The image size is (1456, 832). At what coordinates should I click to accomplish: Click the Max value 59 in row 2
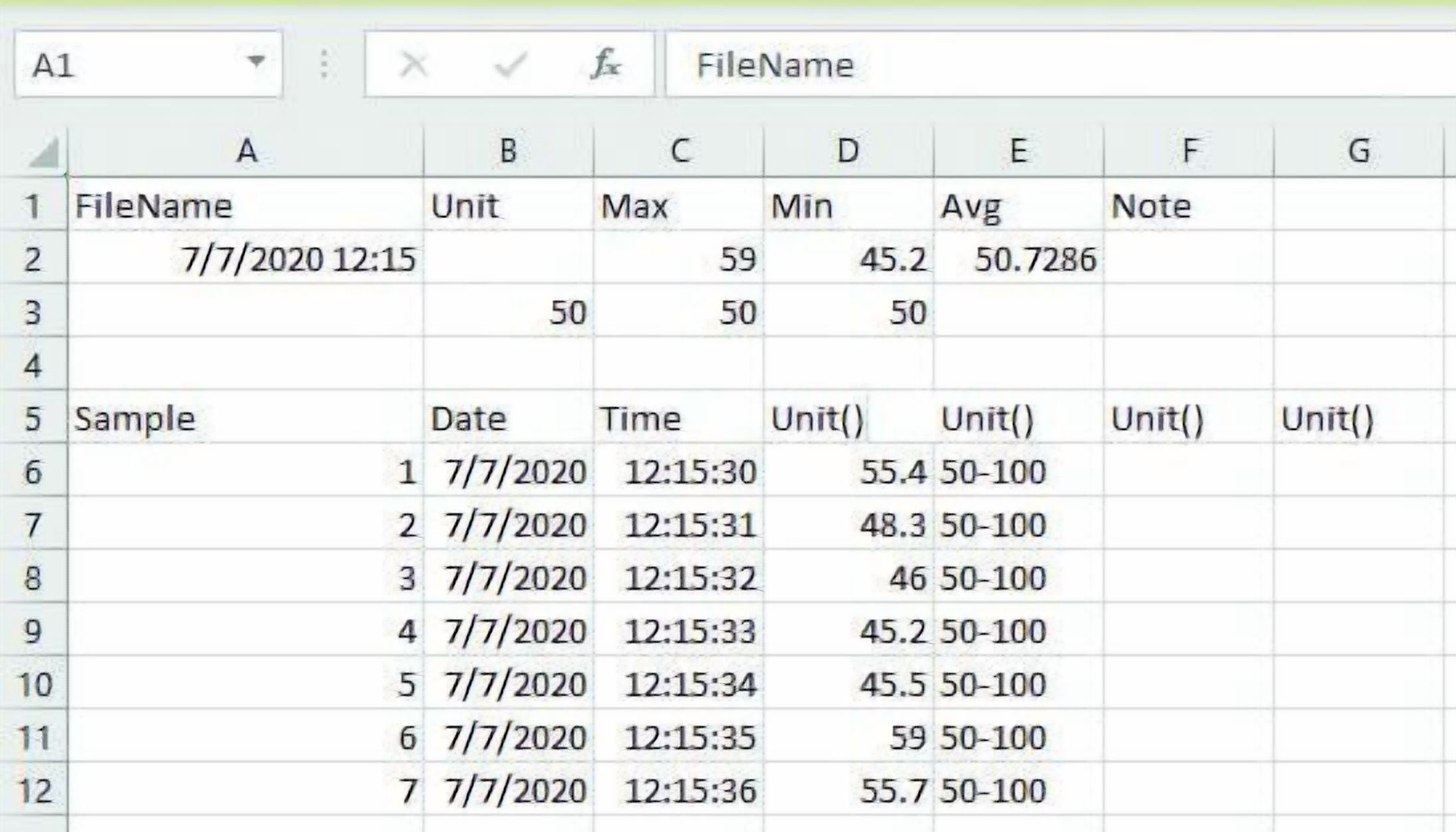(679, 258)
